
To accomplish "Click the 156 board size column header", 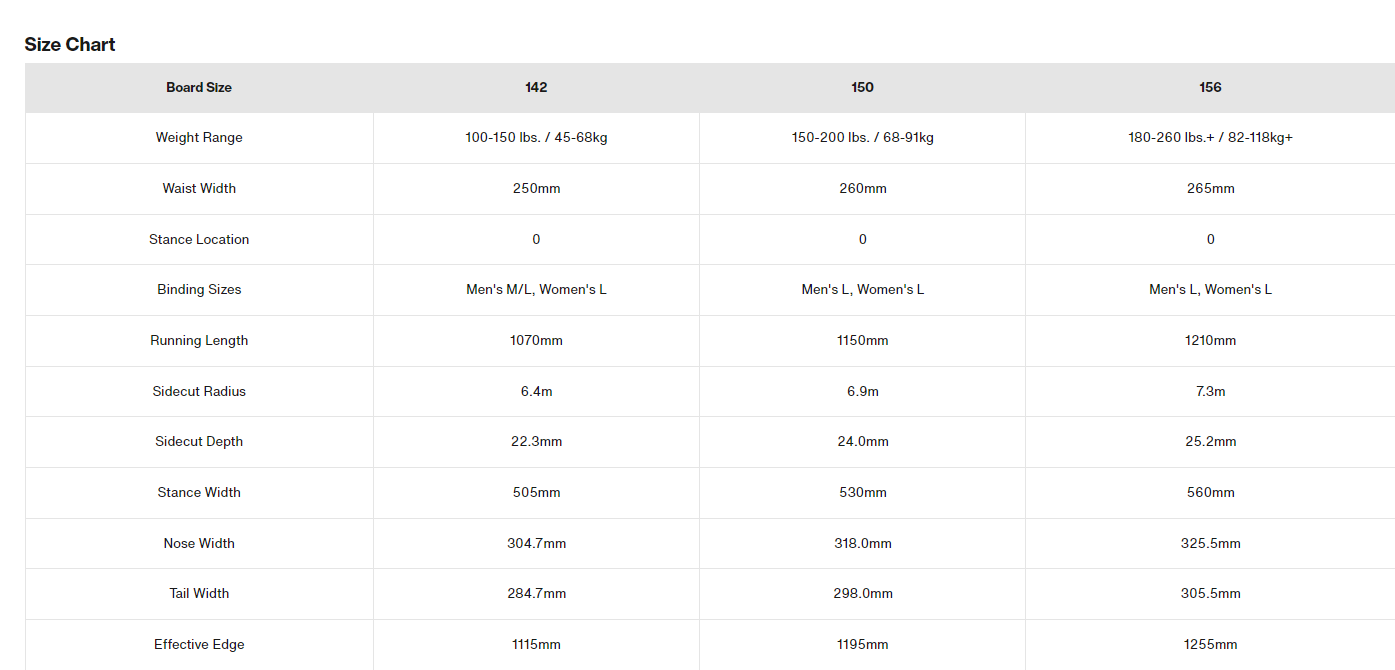I will tap(1210, 87).
